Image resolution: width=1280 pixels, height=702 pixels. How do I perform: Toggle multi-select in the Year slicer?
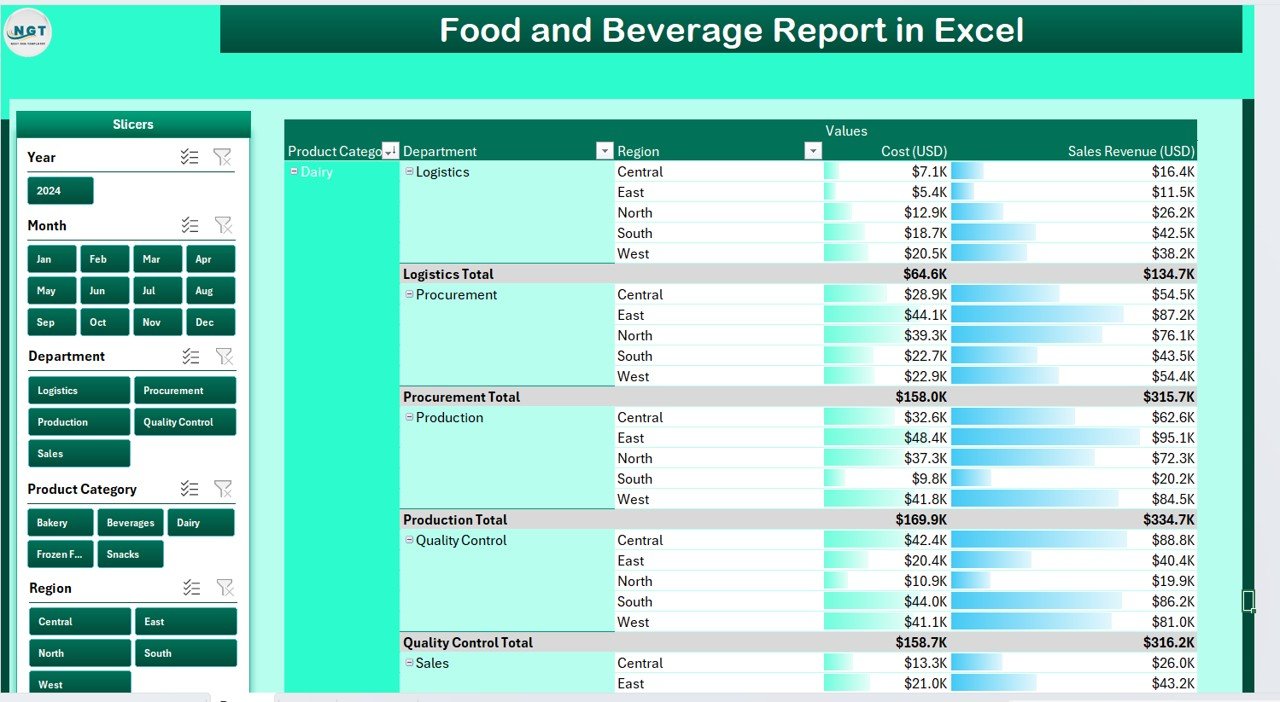189,157
